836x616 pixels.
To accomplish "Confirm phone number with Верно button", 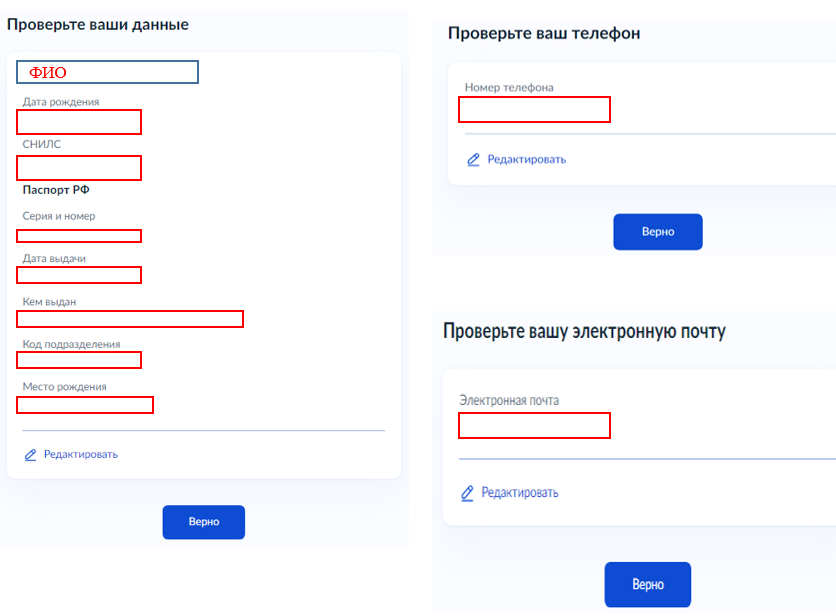I will click(x=658, y=231).
